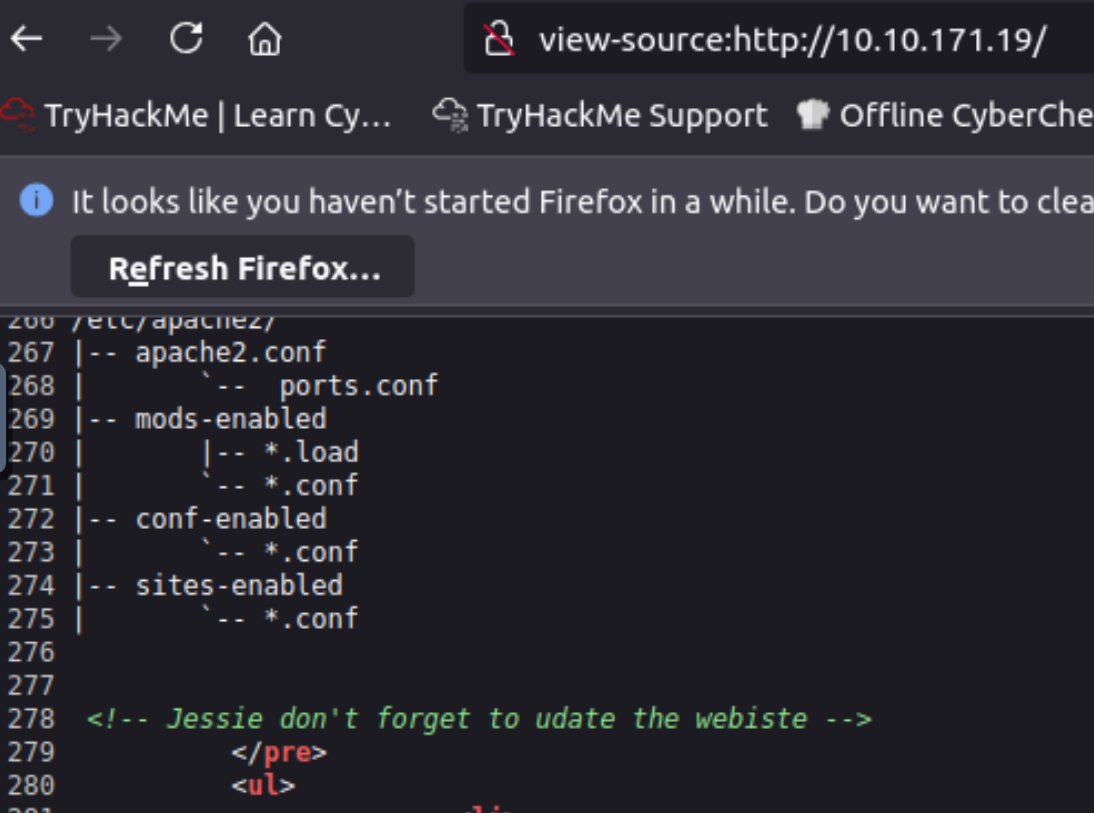The width and height of the screenshot is (1094, 813).
Task: Click the ul tag on line 280
Action: coord(263,785)
